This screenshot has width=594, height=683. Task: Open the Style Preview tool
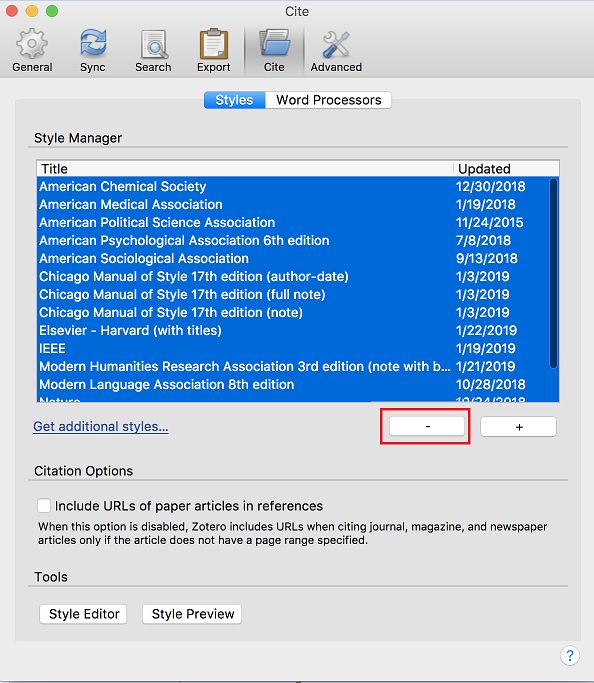point(192,614)
